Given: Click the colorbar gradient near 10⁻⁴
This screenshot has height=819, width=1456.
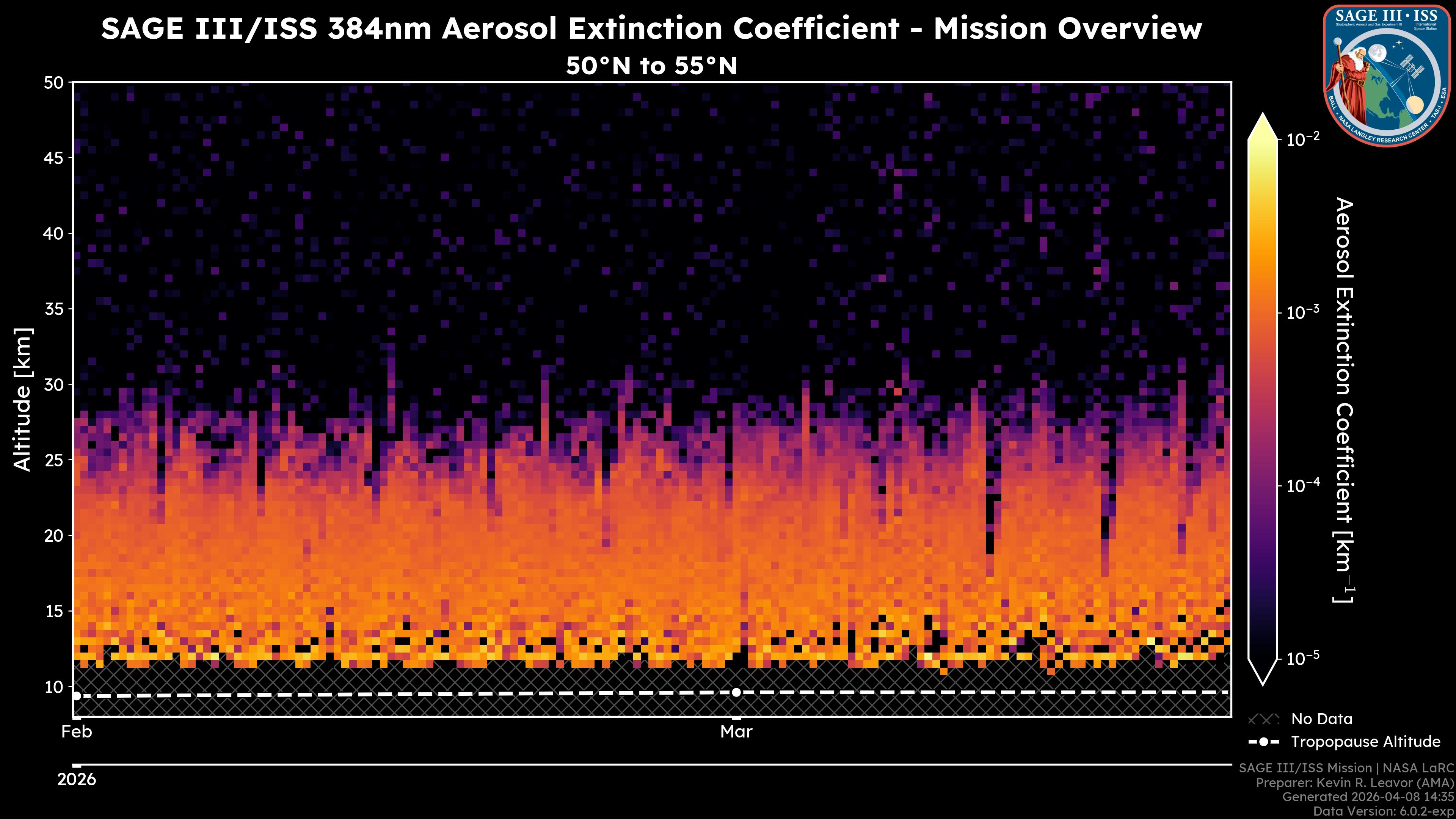Looking at the screenshot, I should (1263, 485).
